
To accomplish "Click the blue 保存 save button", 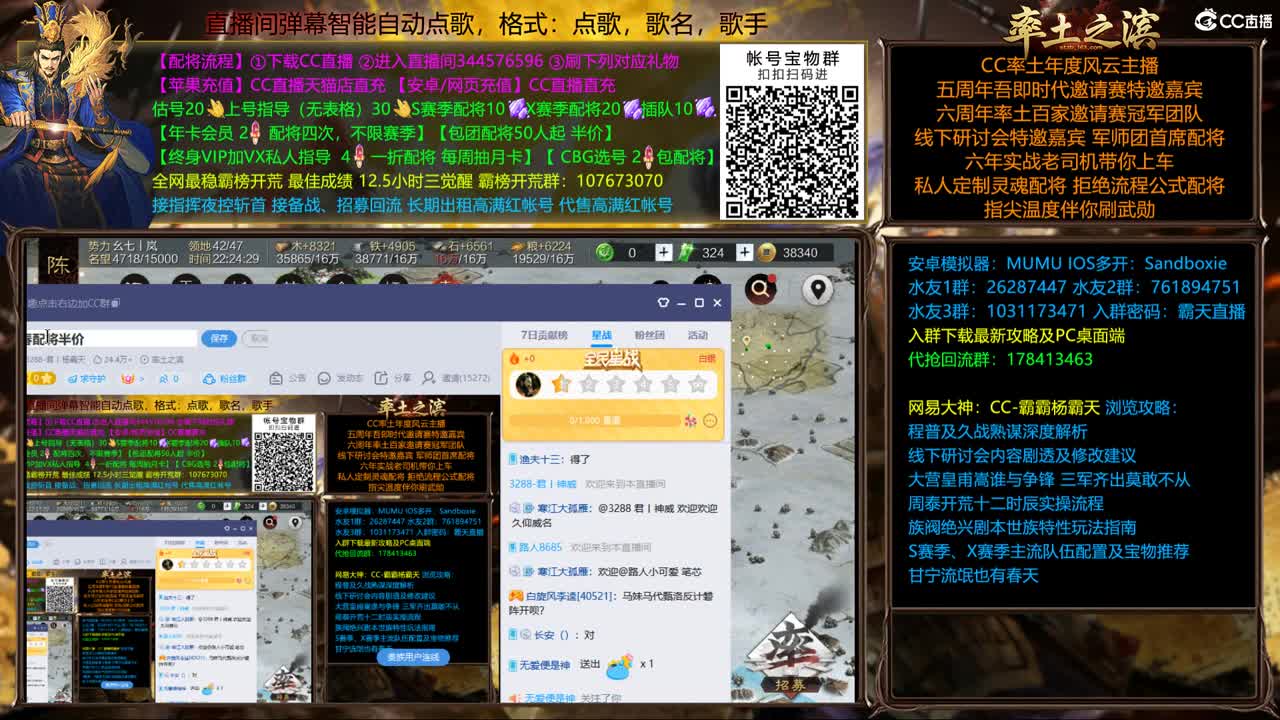I will 219,339.
